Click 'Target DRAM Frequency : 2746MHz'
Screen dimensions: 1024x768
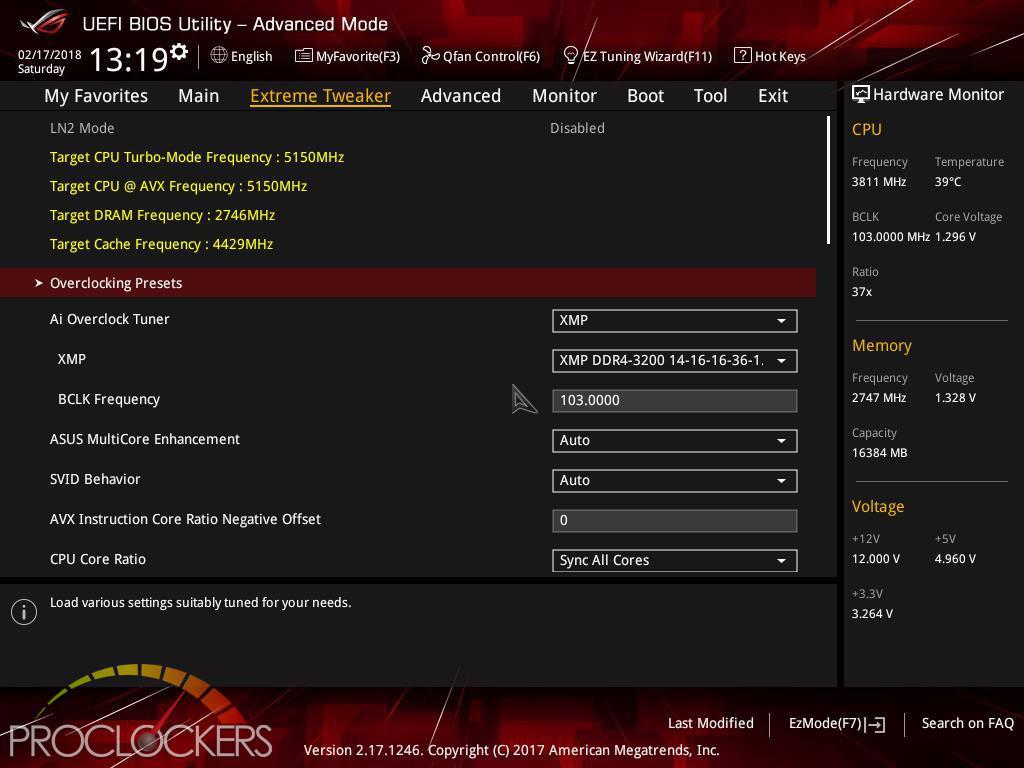(x=162, y=215)
